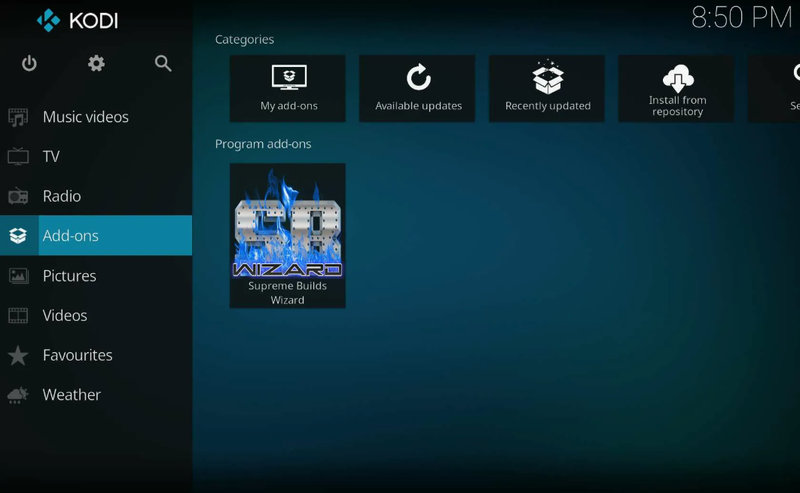800x493 pixels.
Task: Click the Kodi logo
Action: coord(78,20)
